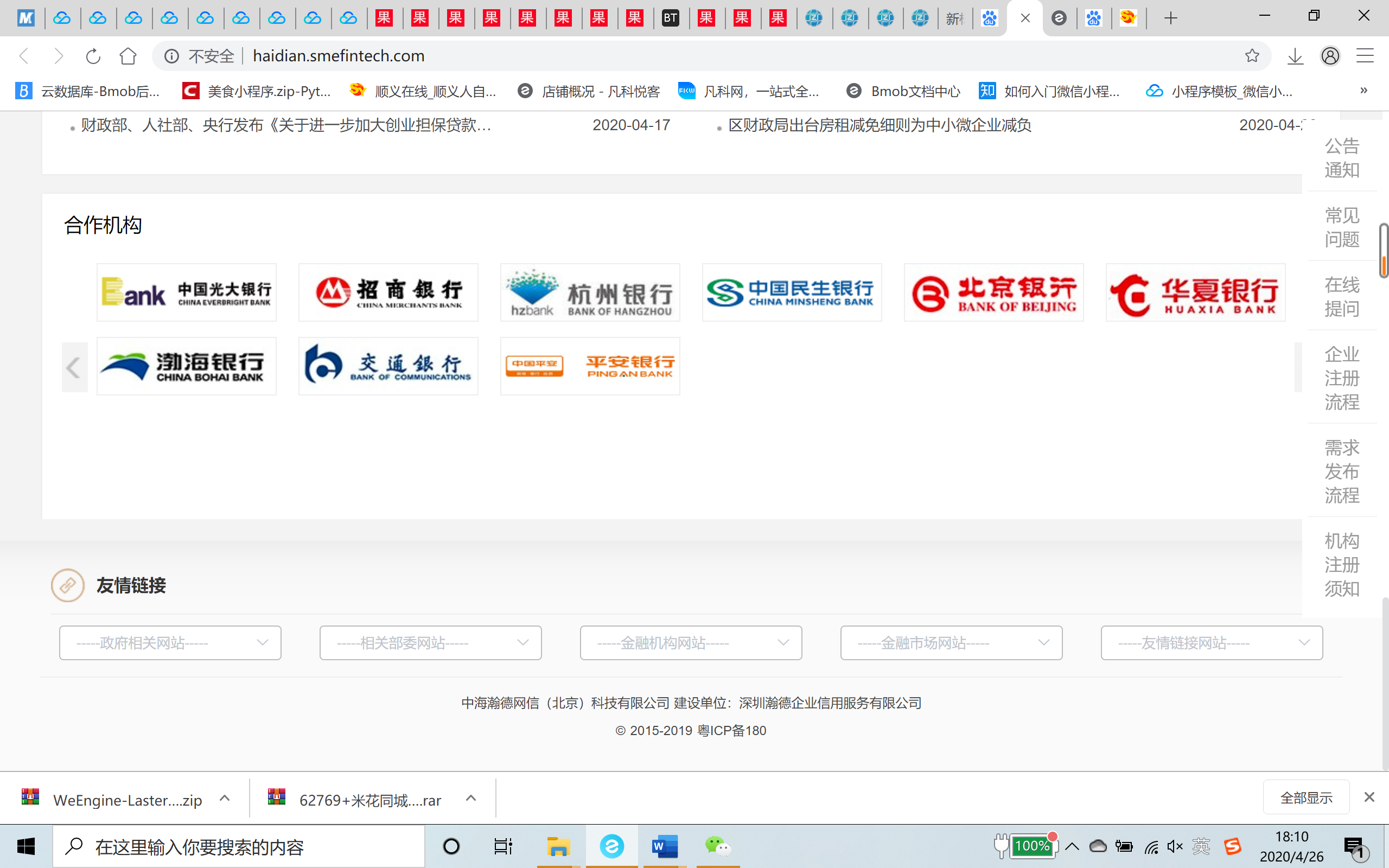Viewport: 1389px width, 868px height.
Task: Click the browser forward arrow
Action: 58,56
